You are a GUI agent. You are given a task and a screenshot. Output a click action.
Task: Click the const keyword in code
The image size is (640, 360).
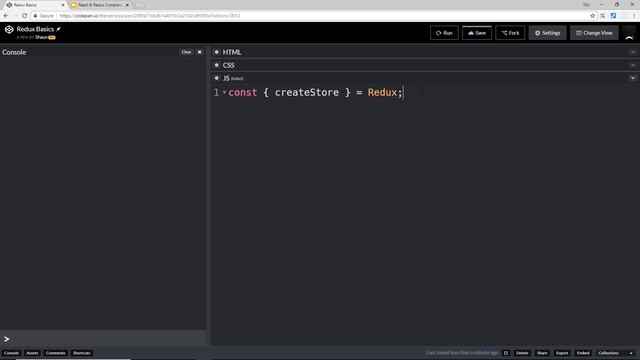[x=242, y=93]
